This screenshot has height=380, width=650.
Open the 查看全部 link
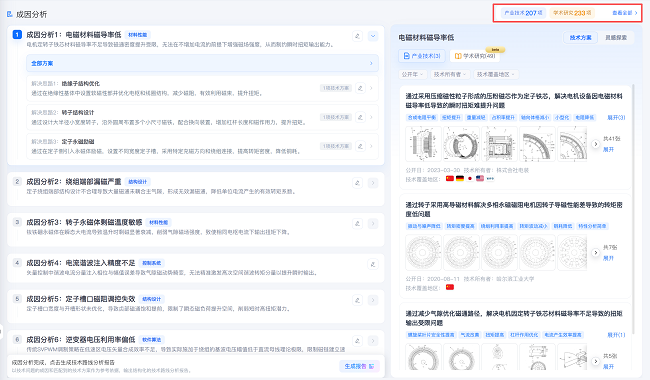625,13
